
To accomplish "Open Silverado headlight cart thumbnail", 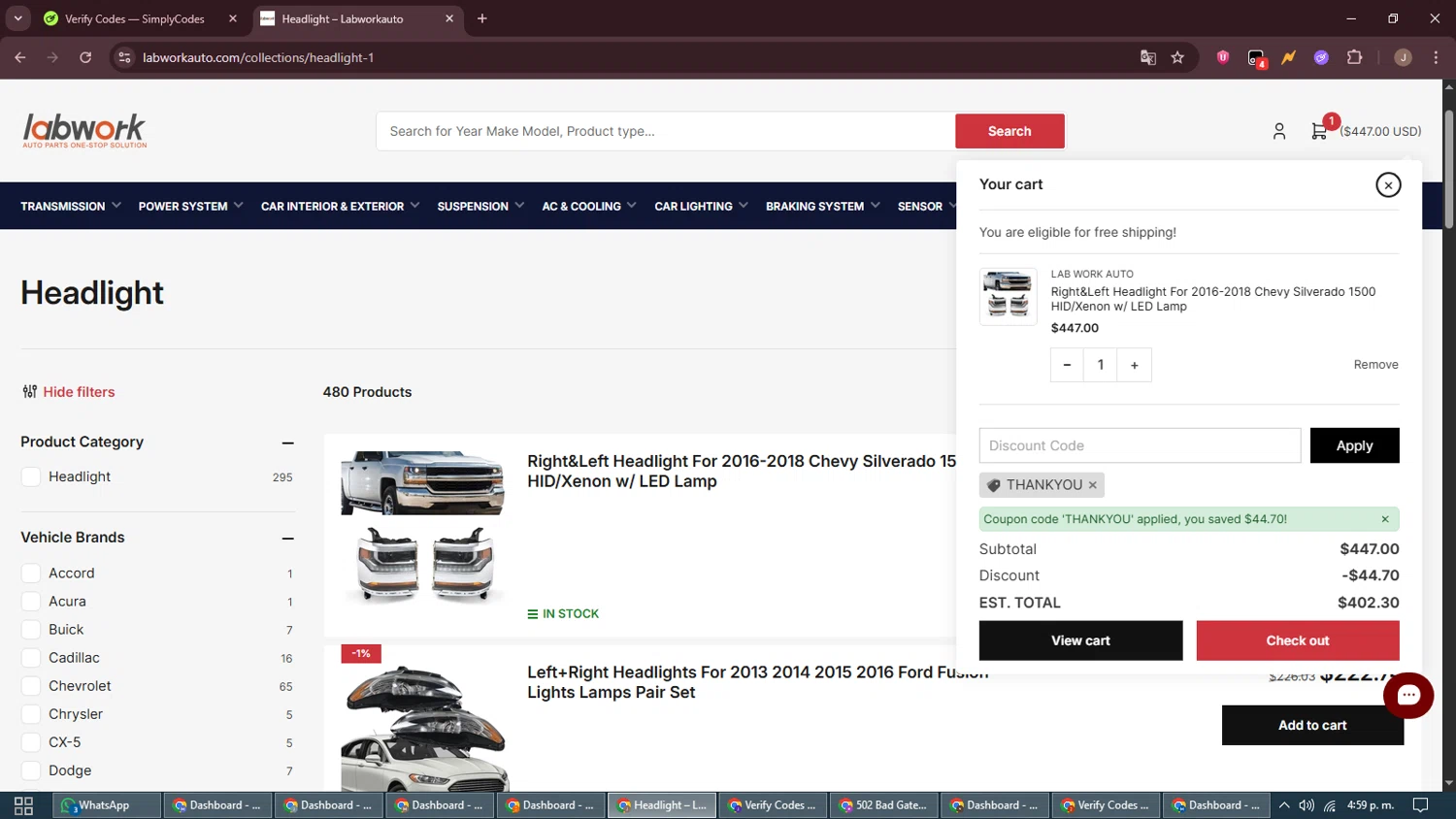I will pyautogui.click(x=1008, y=296).
